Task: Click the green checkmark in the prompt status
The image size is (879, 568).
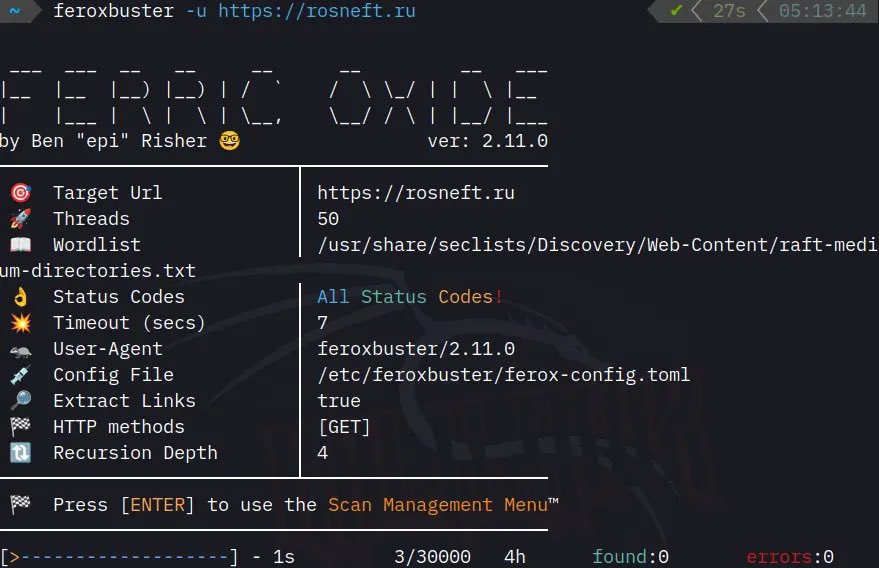Action: point(676,10)
